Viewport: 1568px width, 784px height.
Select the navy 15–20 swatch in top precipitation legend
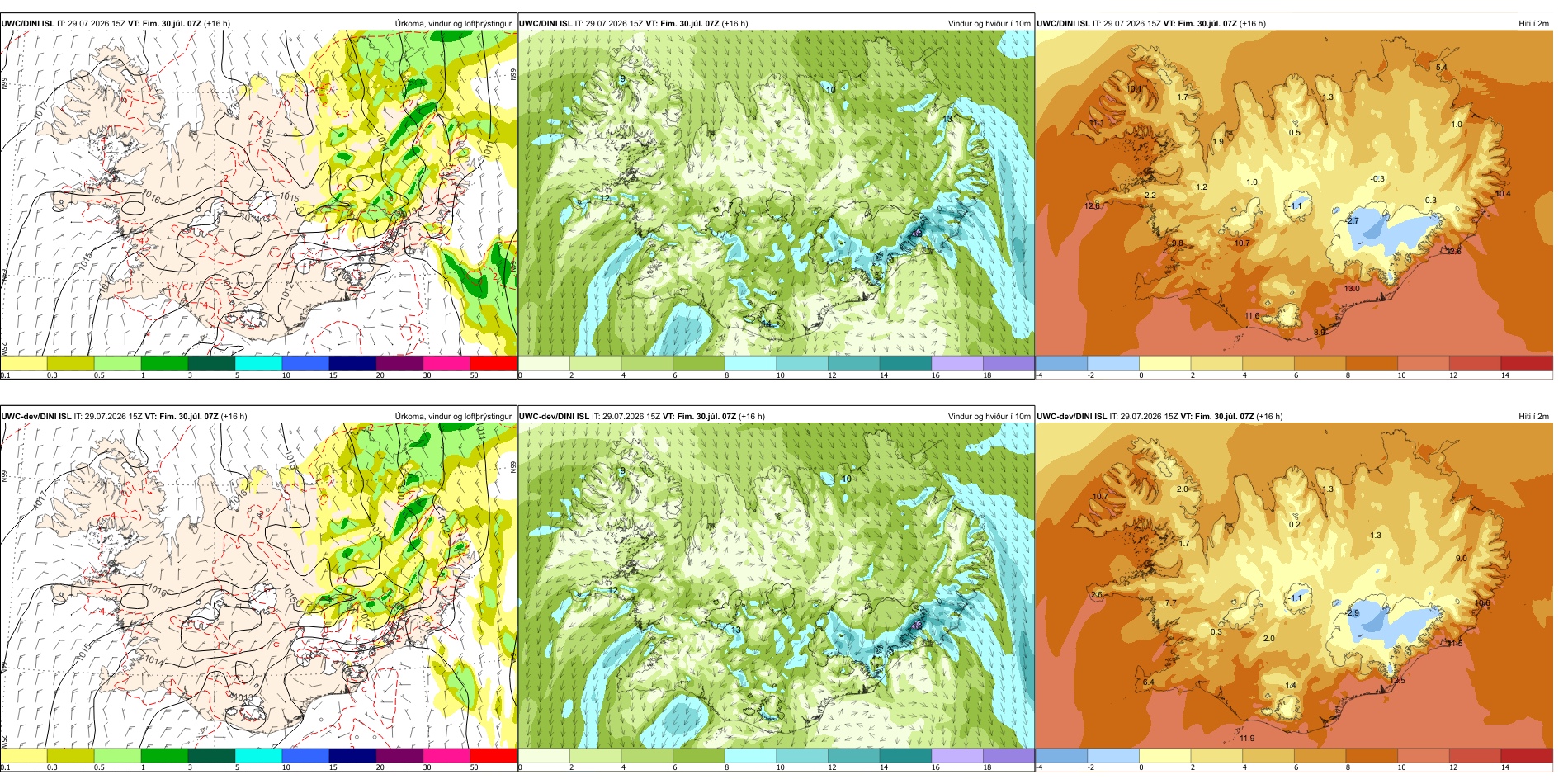click(352, 362)
